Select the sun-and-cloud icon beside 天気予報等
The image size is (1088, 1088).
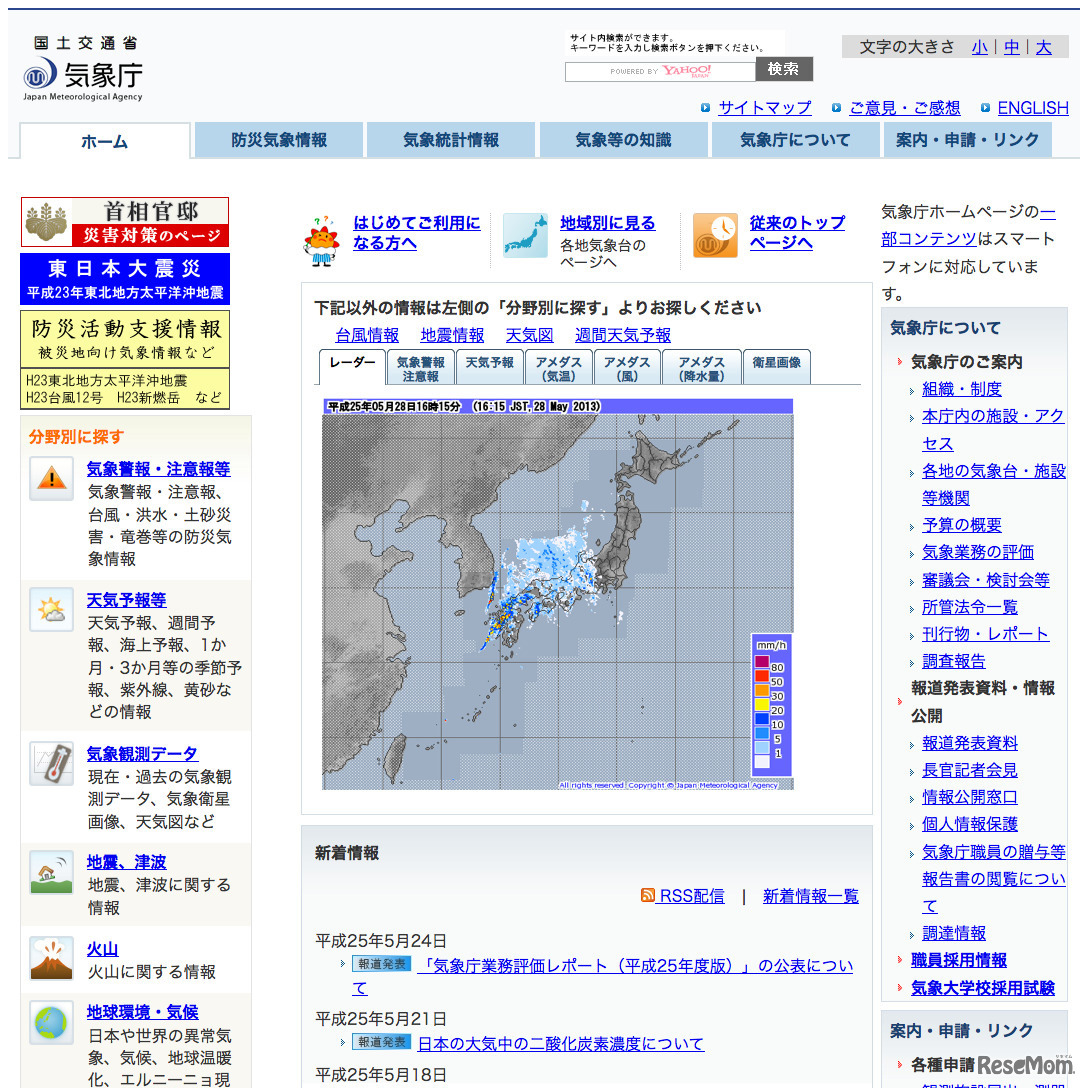click(51, 608)
